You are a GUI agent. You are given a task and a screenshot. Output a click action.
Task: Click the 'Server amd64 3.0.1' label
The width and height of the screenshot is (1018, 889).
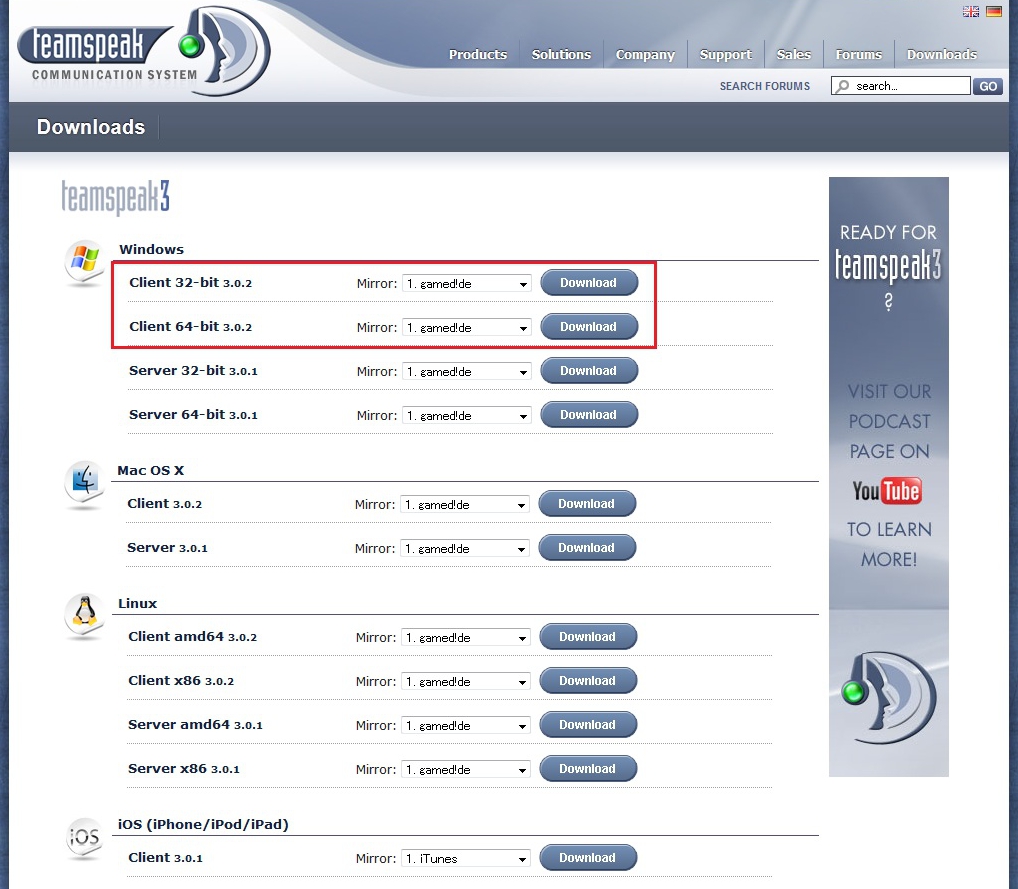[195, 725]
